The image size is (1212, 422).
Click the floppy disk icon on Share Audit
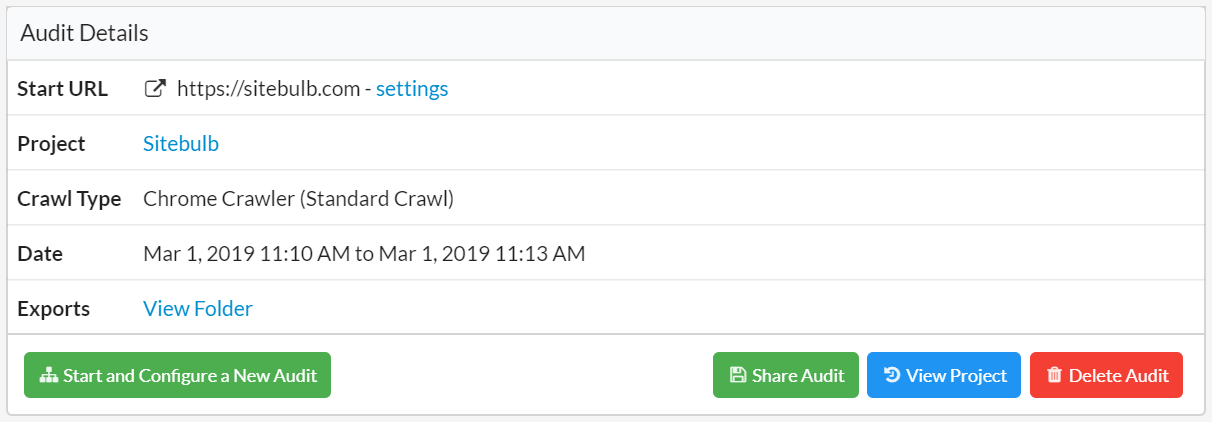click(738, 376)
